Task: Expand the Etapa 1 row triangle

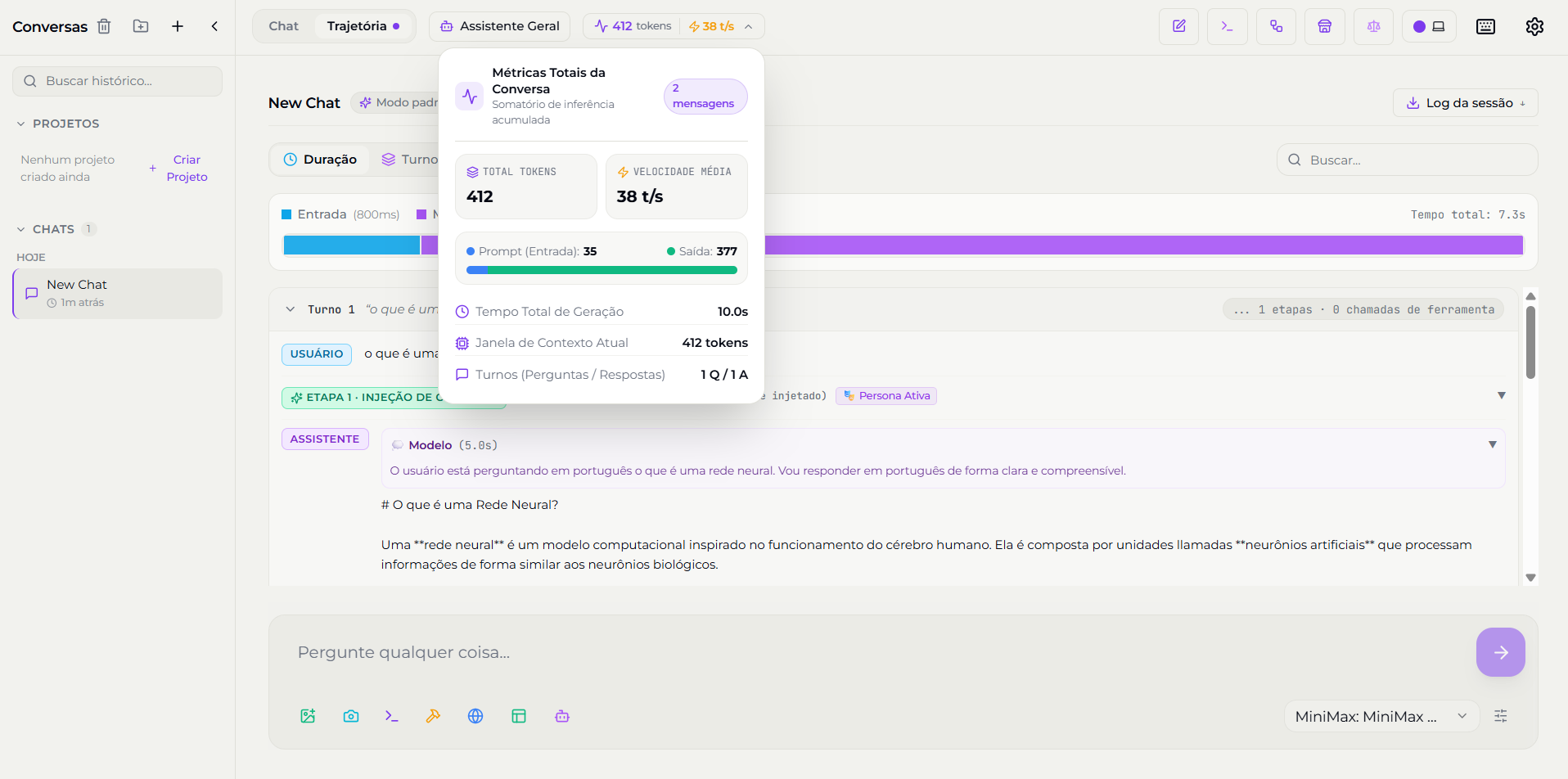Action: click(1502, 395)
